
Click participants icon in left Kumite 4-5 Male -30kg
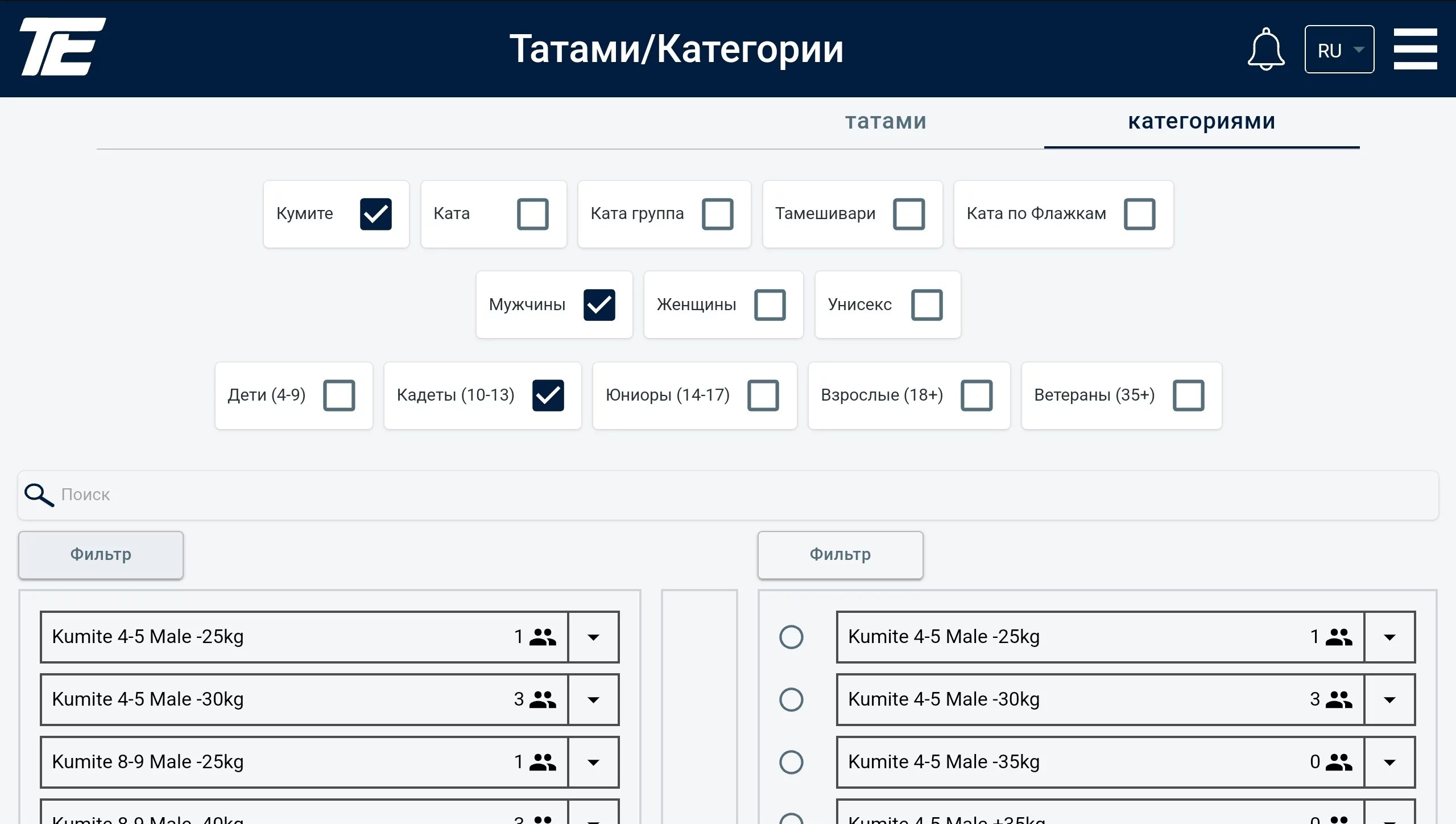tap(543, 699)
